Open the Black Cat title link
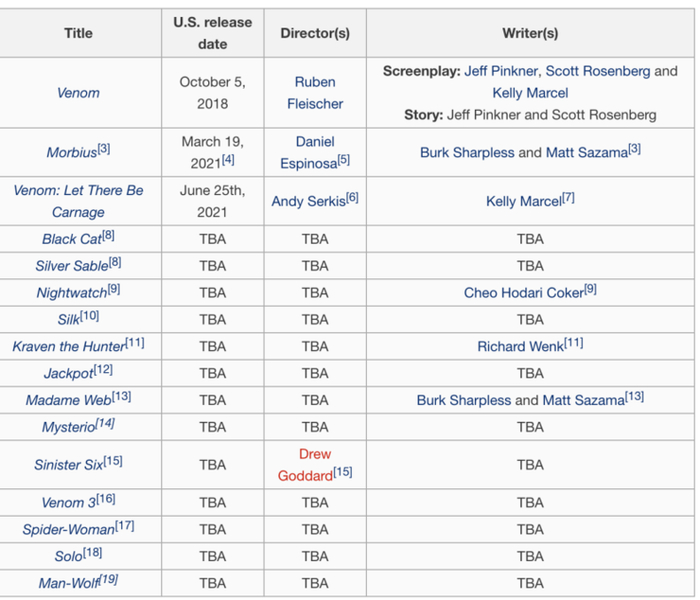Viewport: 700px width, 600px height. (72, 239)
